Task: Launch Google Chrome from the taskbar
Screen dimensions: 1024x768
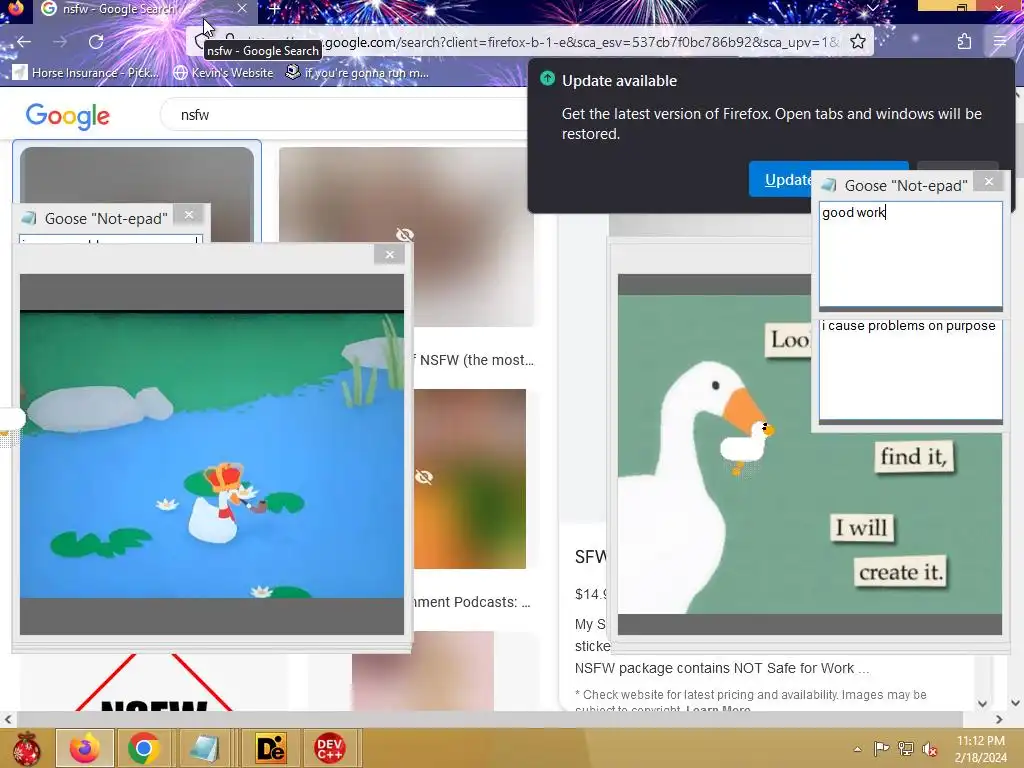Action: tap(144, 748)
